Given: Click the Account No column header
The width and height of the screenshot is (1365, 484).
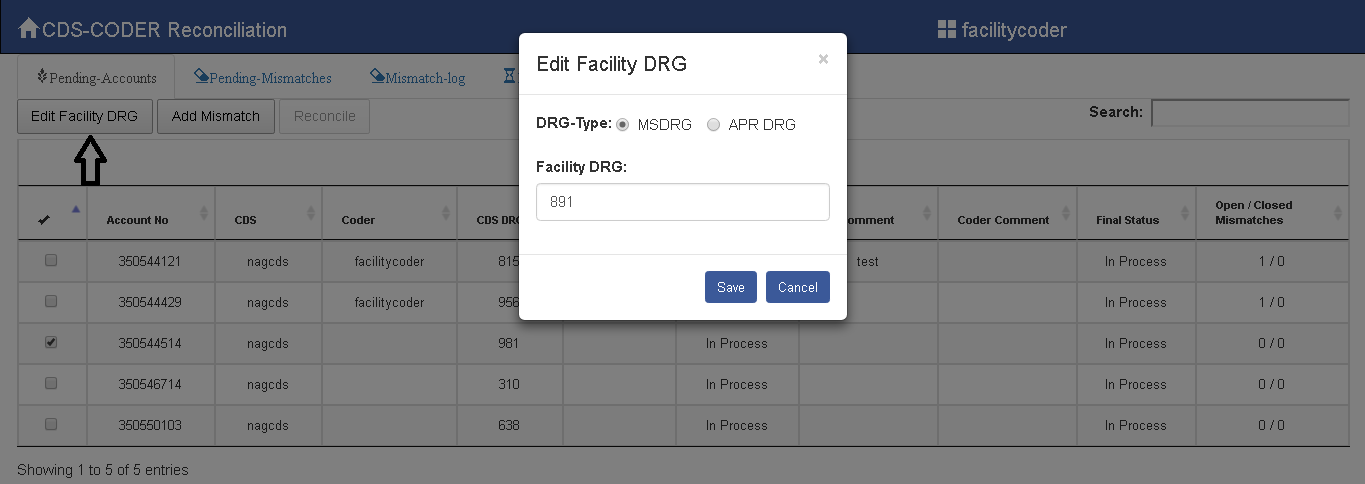Looking at the screenshot, I should 138,220.
